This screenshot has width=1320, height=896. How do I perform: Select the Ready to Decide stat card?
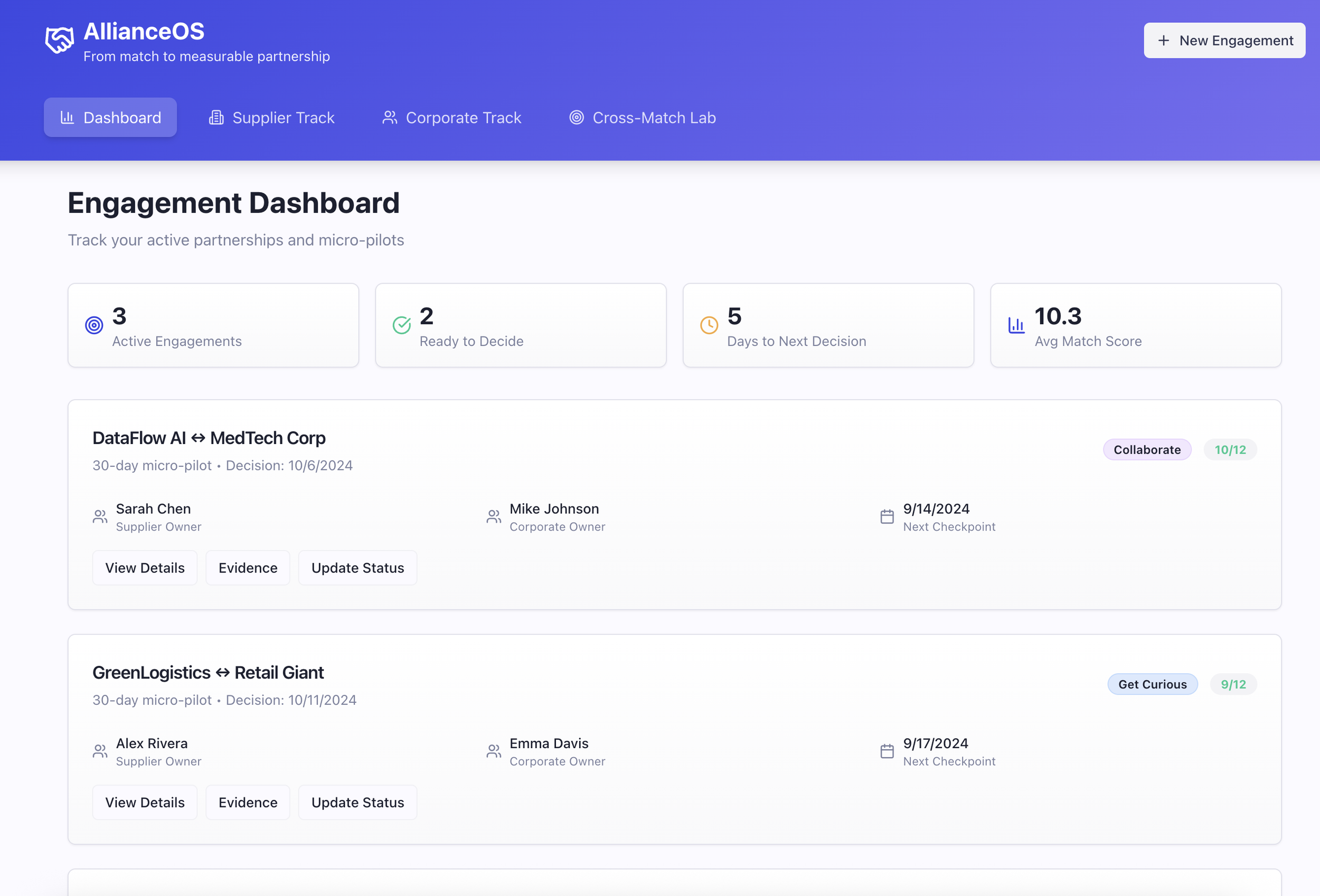pos(521,325)
